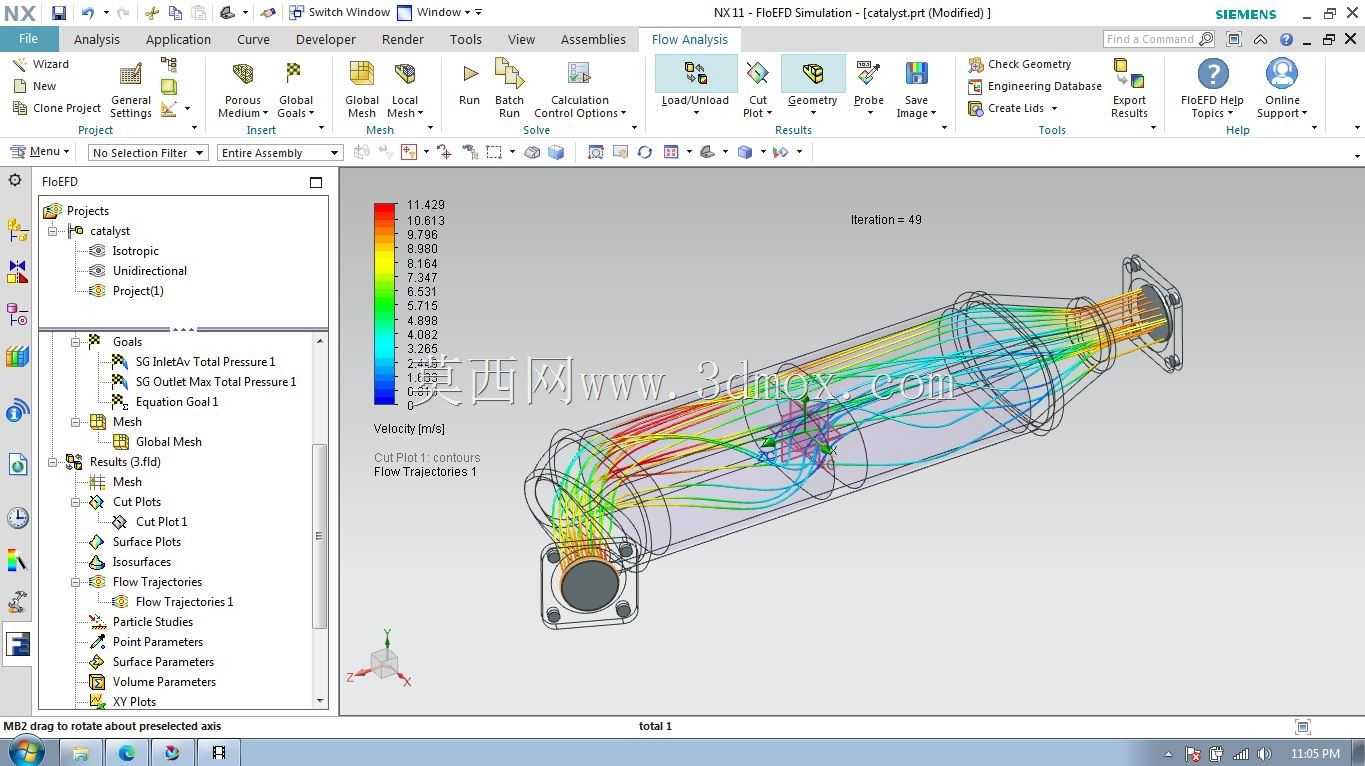Collapse the catalyst node in Projects tree
Image resolution: width=1365 pixels, height=766 pixels.
pos(53,231)
